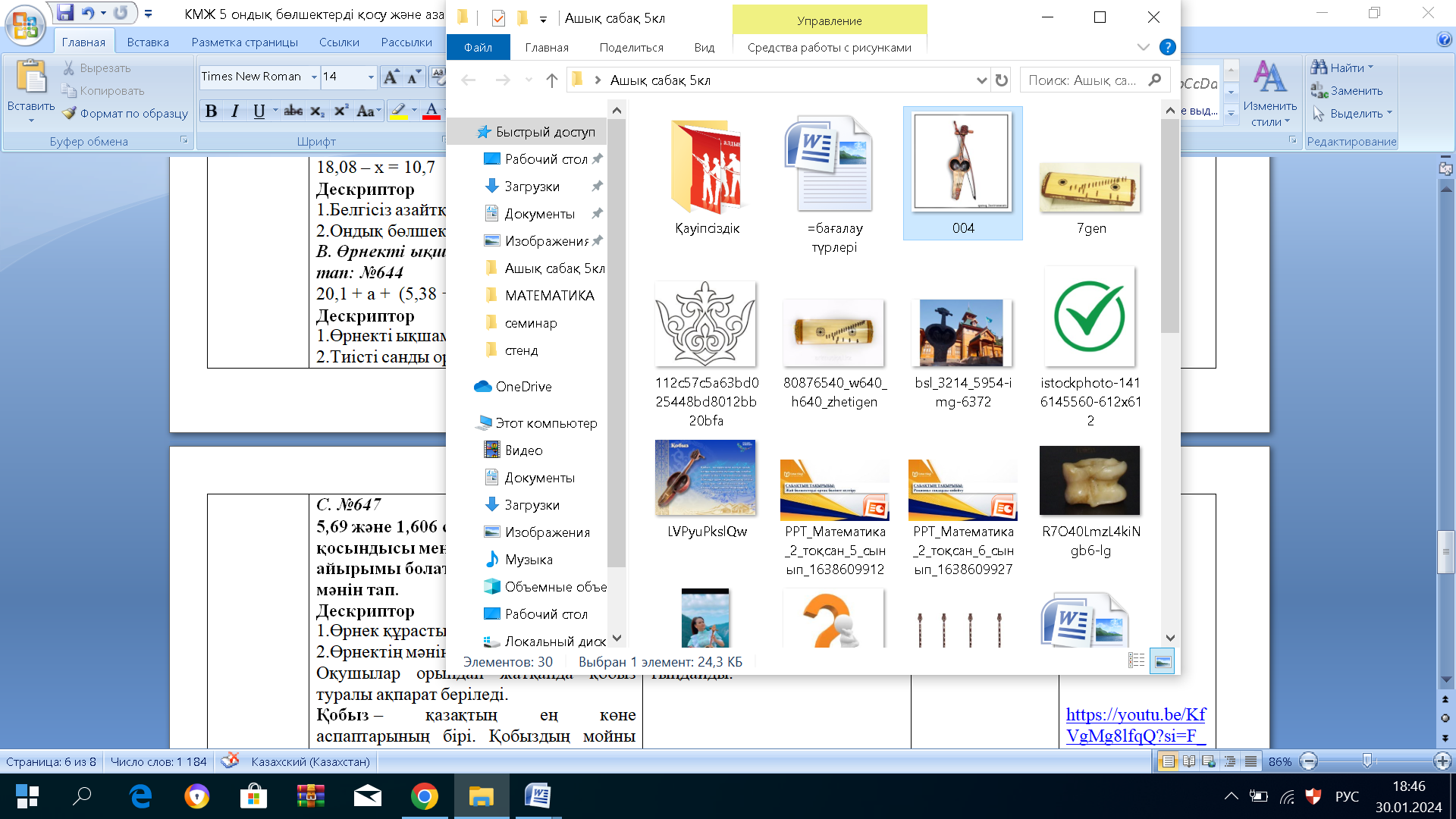Image resolution: width=1456 pixels, height=819 pixels.
Task: Open the Вид tab in Explorer
Action: point(704,47)
